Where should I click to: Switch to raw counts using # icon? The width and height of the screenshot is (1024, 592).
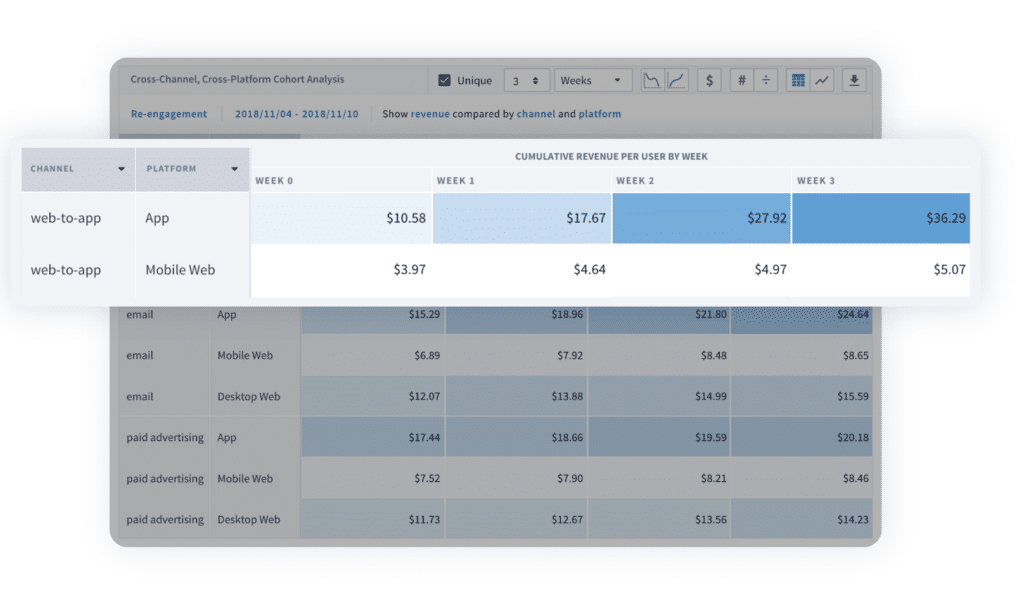click(741, 79)
